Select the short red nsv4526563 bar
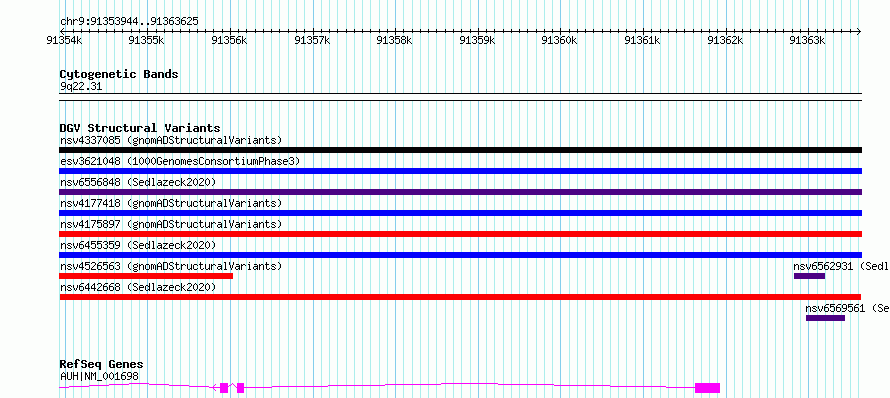The height and width of the screenshot is (398, 890). click(146, 276)
